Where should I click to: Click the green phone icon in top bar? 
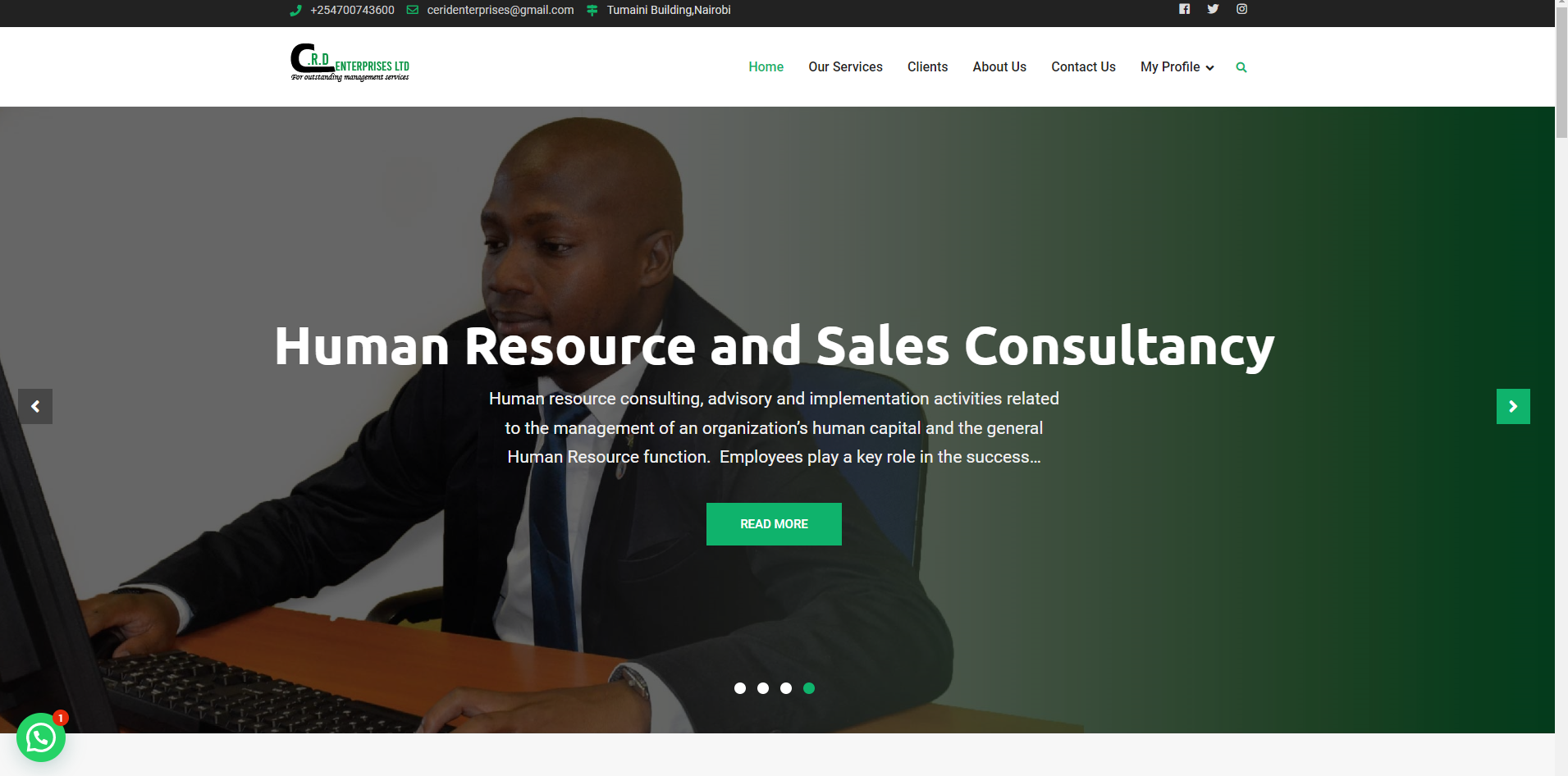pos(296,10)
